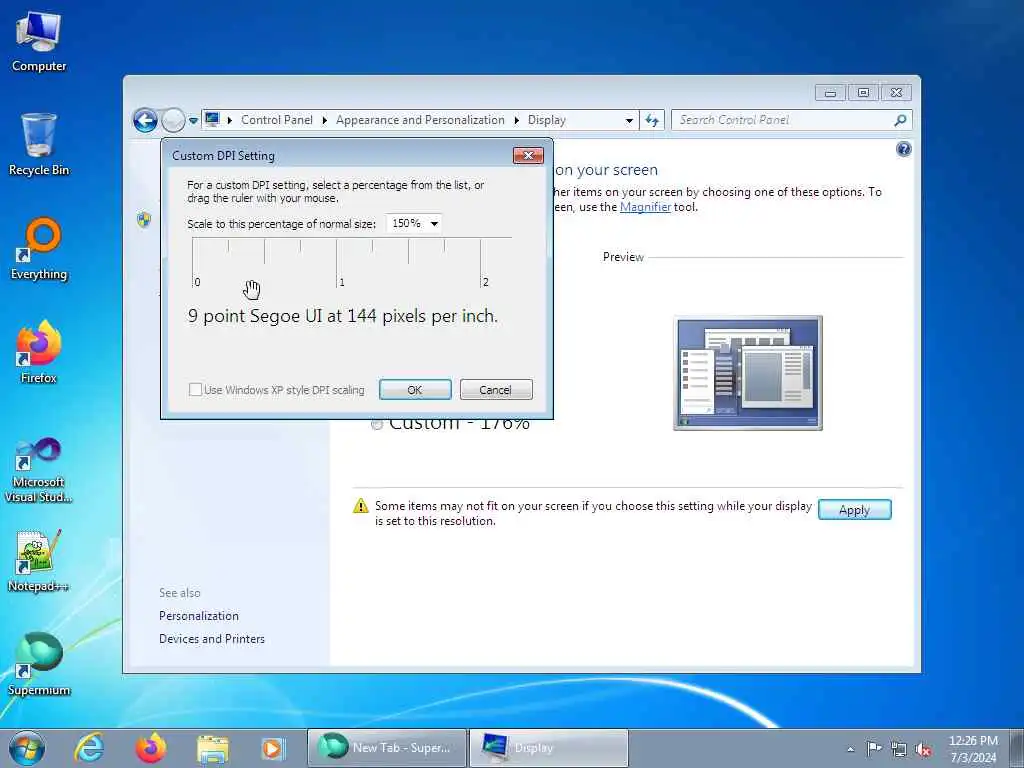Launch the Notepad++ desktop shortcut
The width and height of the screenshot is (1024, 768).
pos(39,560)
